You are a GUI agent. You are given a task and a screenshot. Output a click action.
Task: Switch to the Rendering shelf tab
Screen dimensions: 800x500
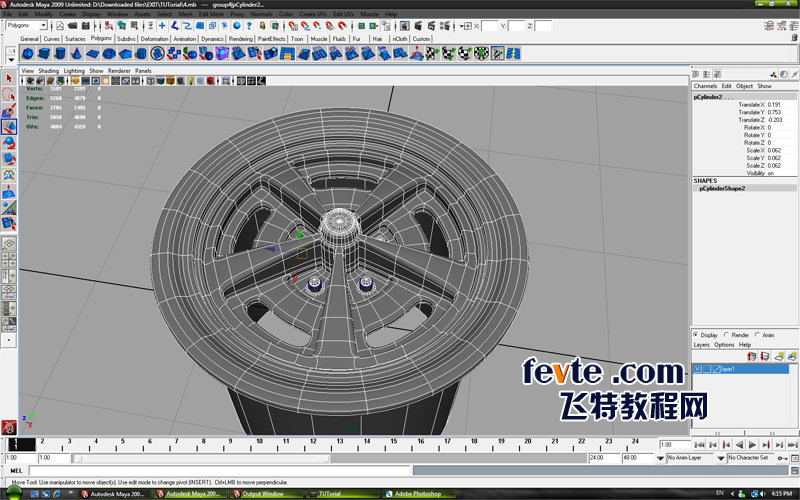coord(240,39)
